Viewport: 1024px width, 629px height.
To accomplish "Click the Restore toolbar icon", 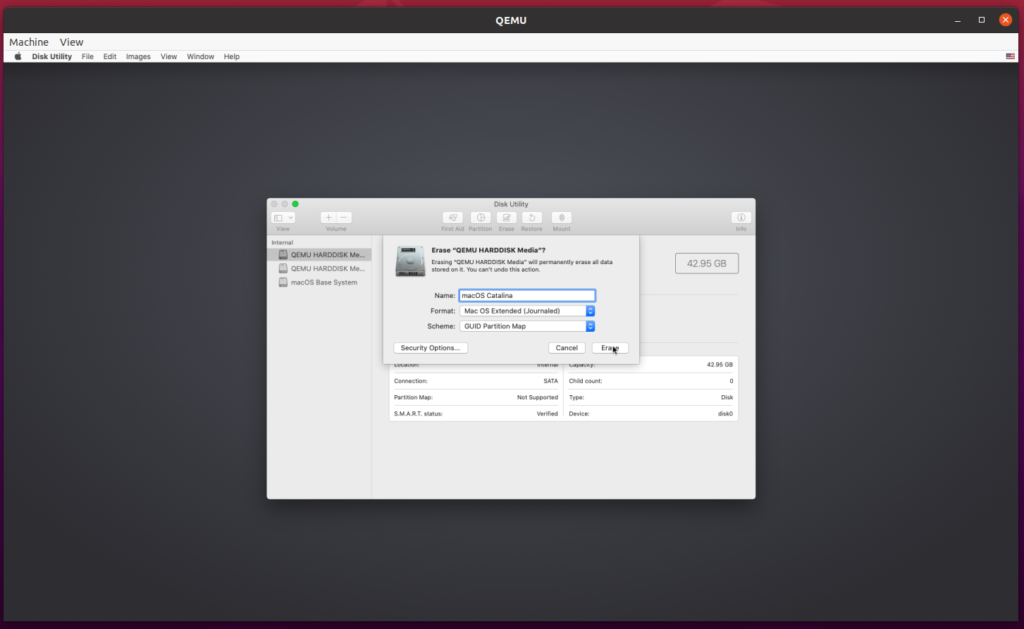I will point(531,218).
